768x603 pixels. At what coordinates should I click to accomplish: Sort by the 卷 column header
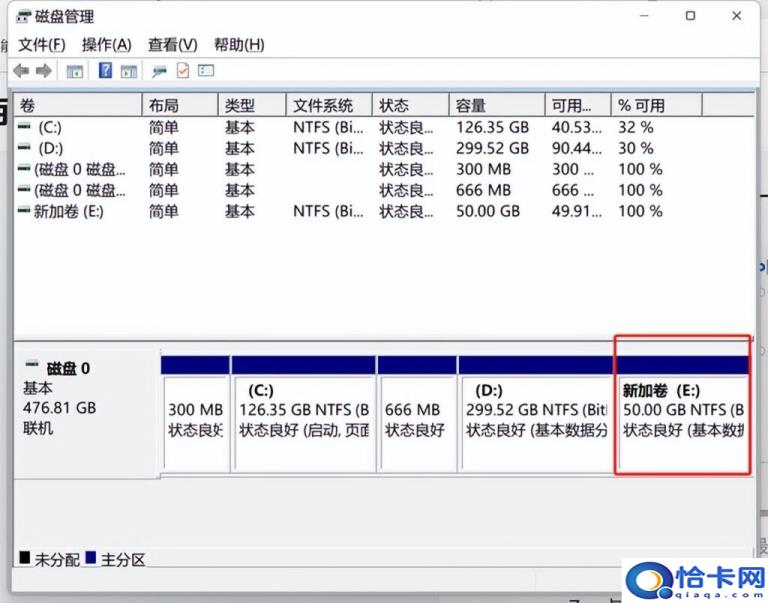pos(78,105)
